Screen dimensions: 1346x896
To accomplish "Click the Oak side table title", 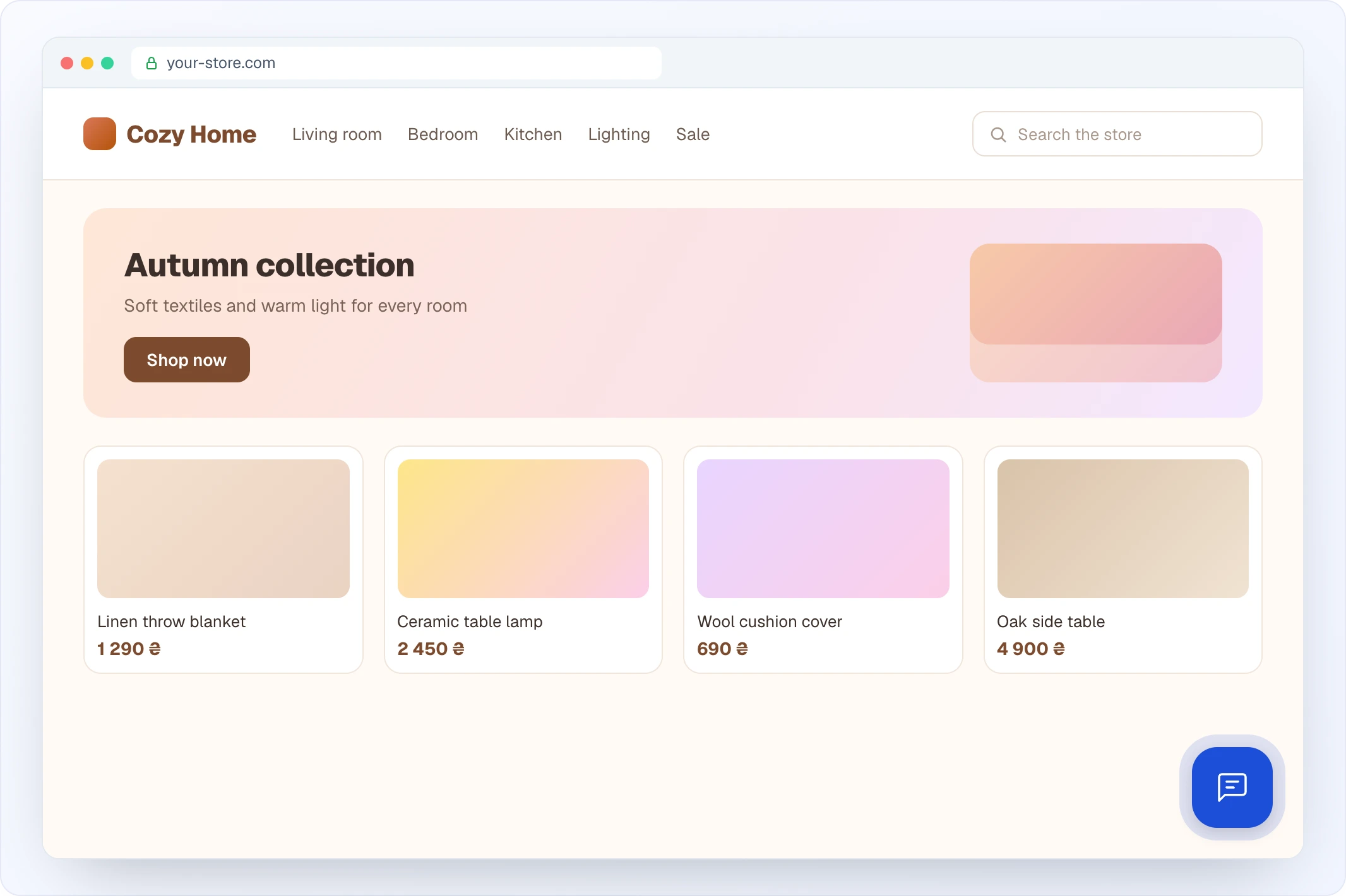I will click(1051, 622).
